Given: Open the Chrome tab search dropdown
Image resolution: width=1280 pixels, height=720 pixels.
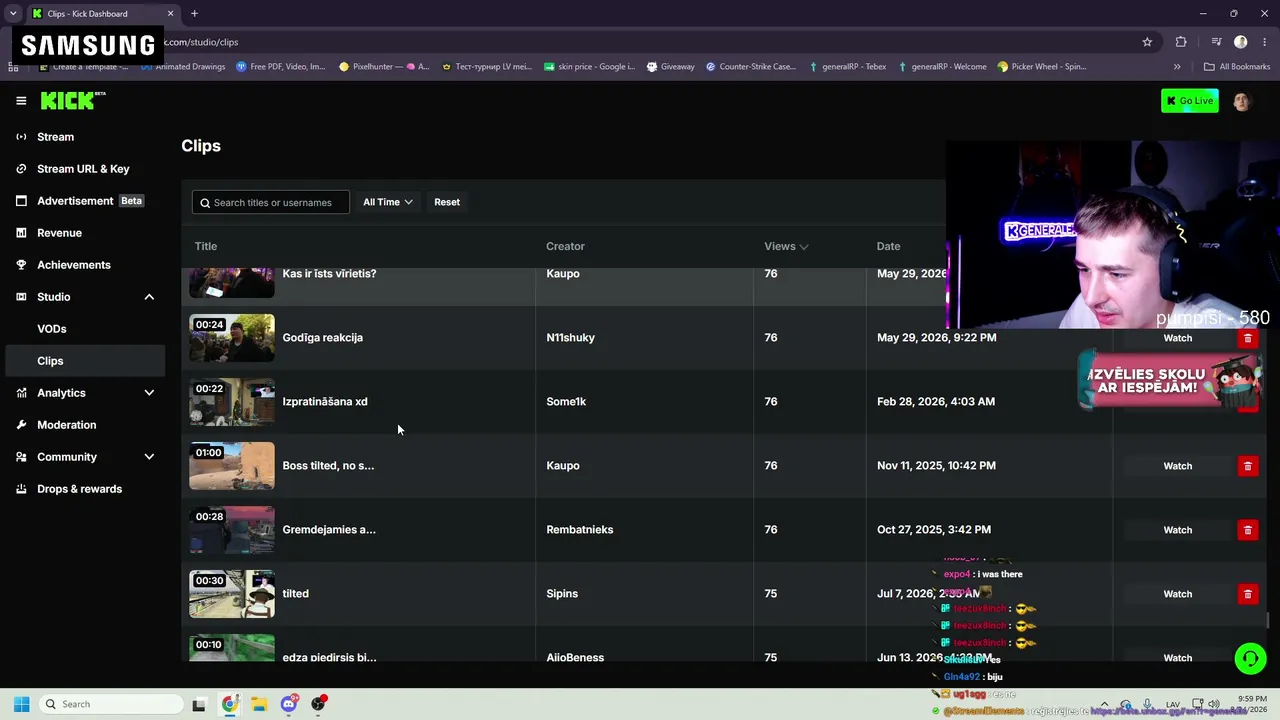Looking at the screenshot, I should pos(13,14).
